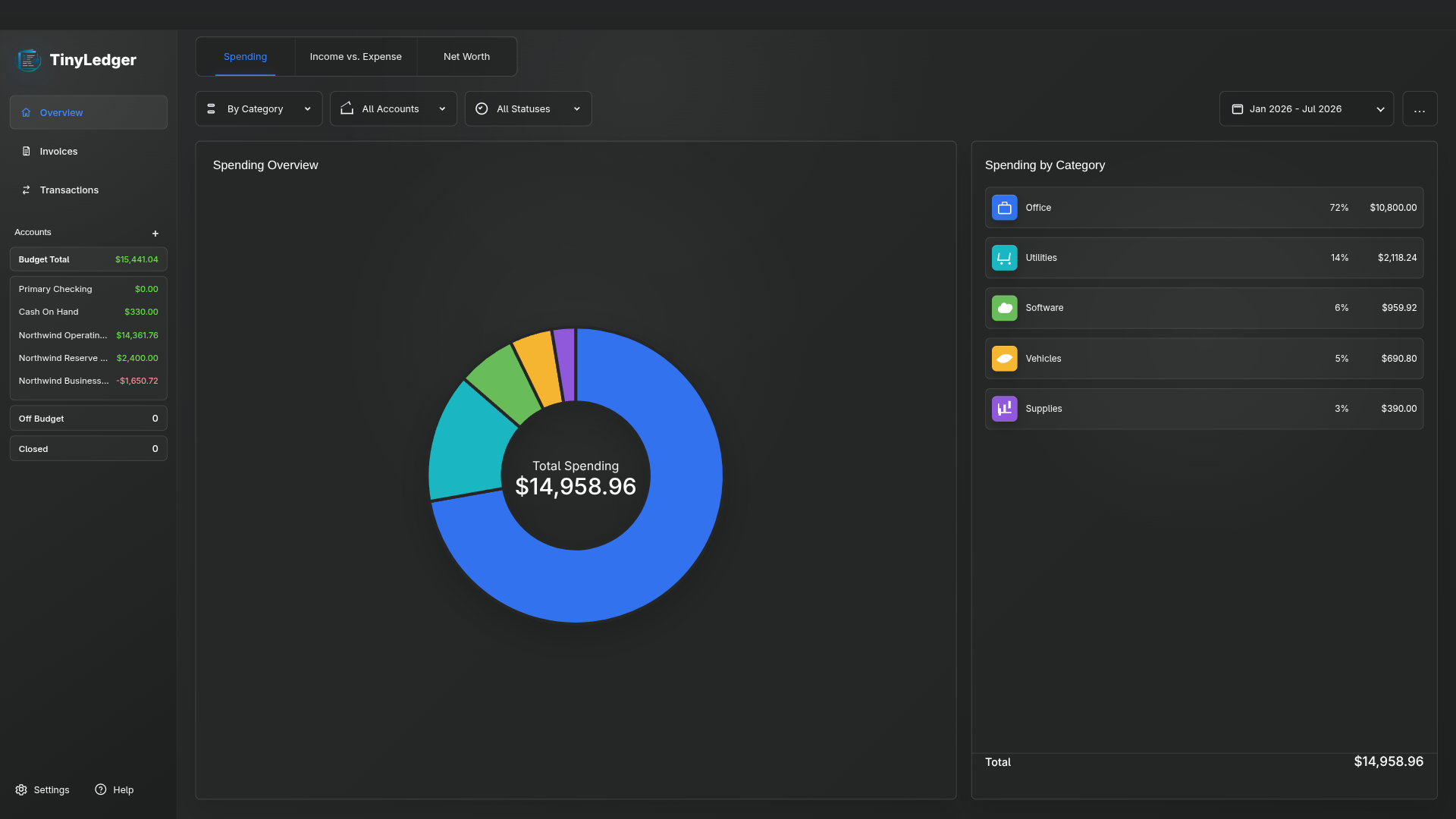Select the Vehicles category row
The image size is (1456, 819).
point(1203,359)
